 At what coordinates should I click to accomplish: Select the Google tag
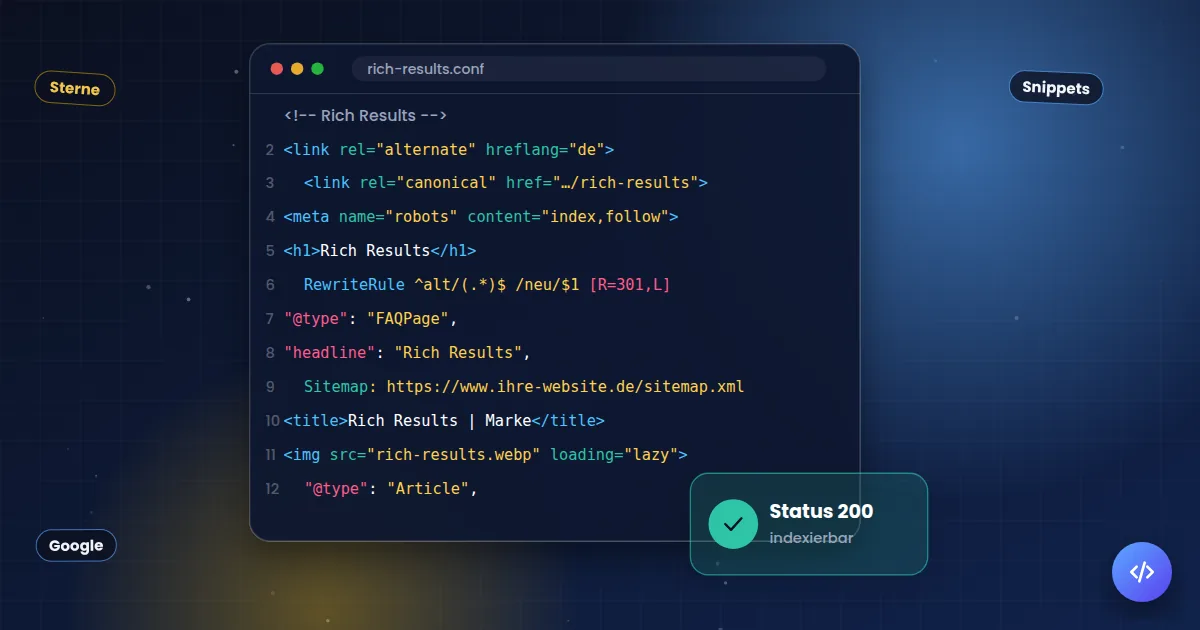point(76,546)
